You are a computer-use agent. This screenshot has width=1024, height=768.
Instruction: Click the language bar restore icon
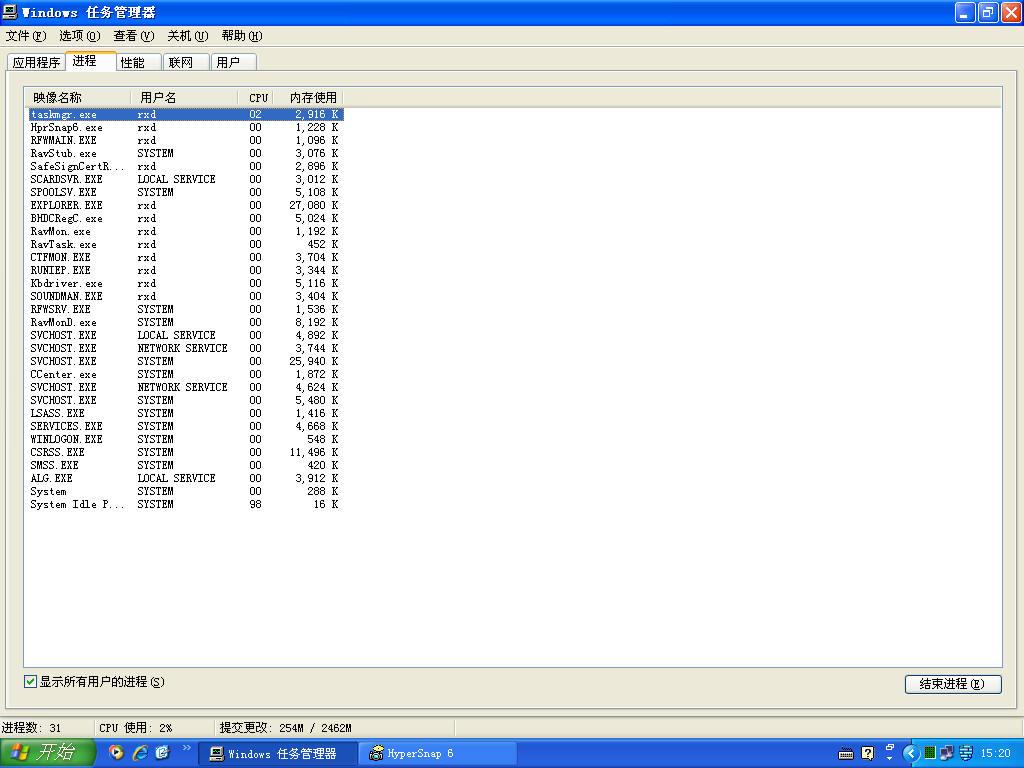point(889,747)
